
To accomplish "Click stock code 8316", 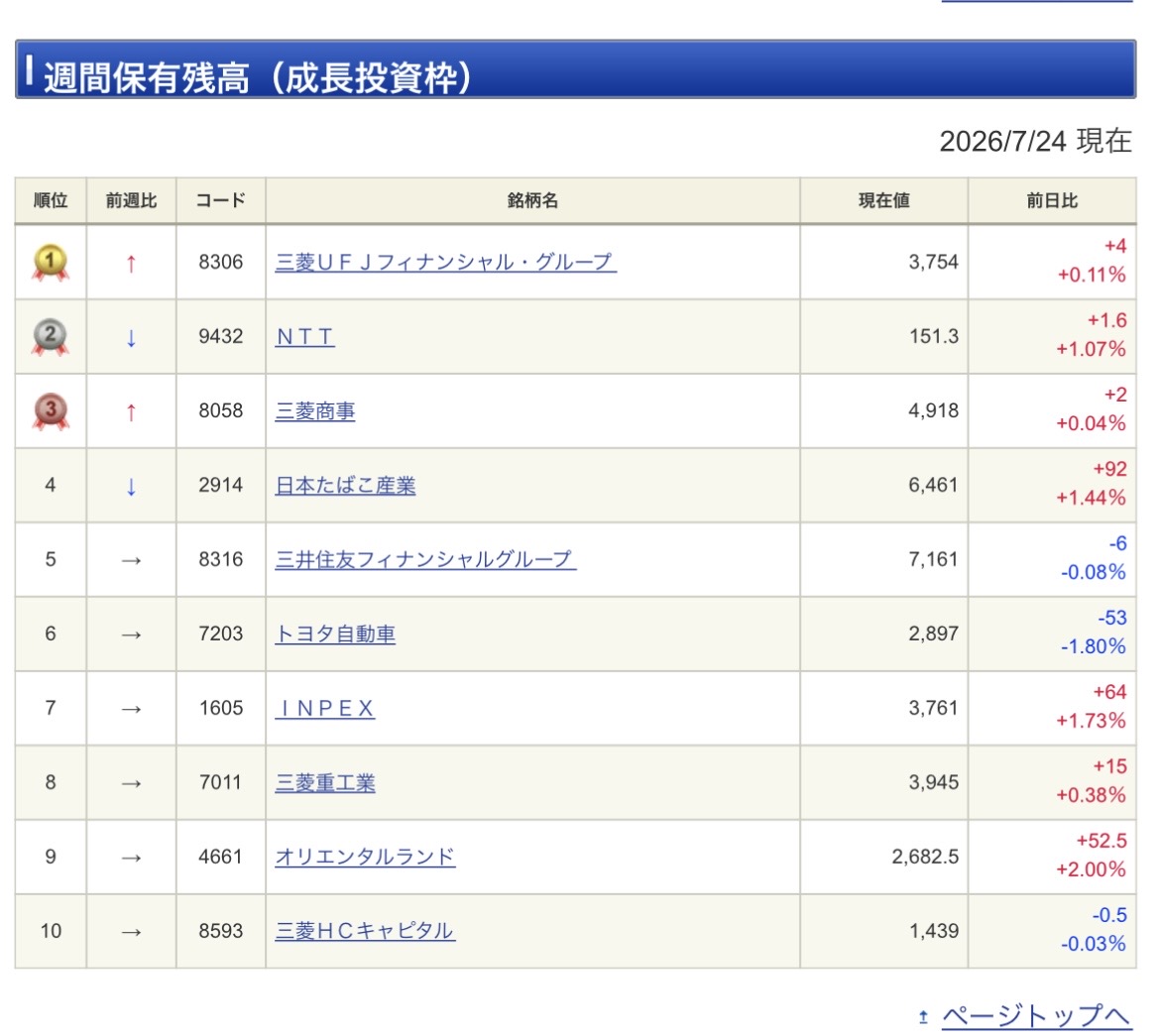I will tap(220, 559).
